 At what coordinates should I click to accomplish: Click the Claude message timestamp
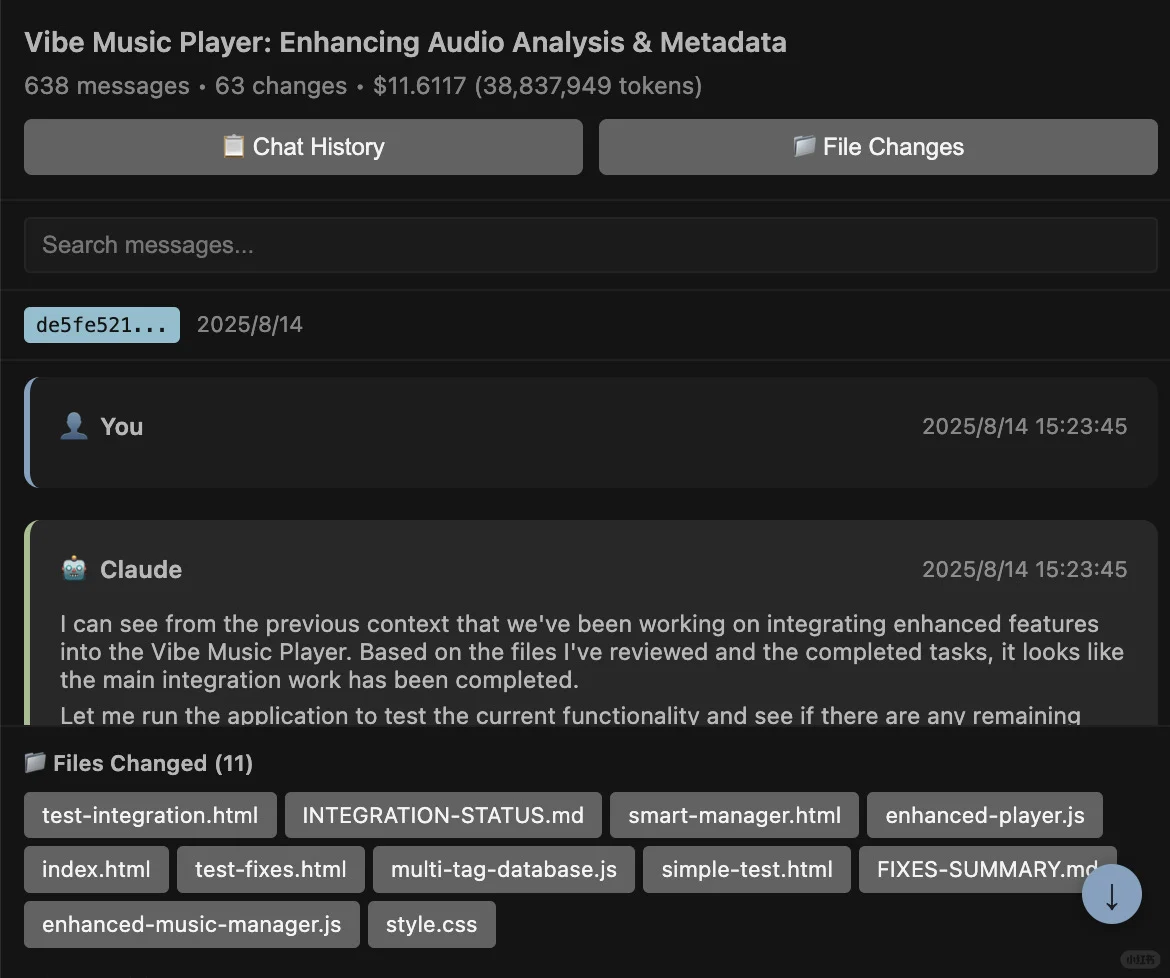(1024, 569)
